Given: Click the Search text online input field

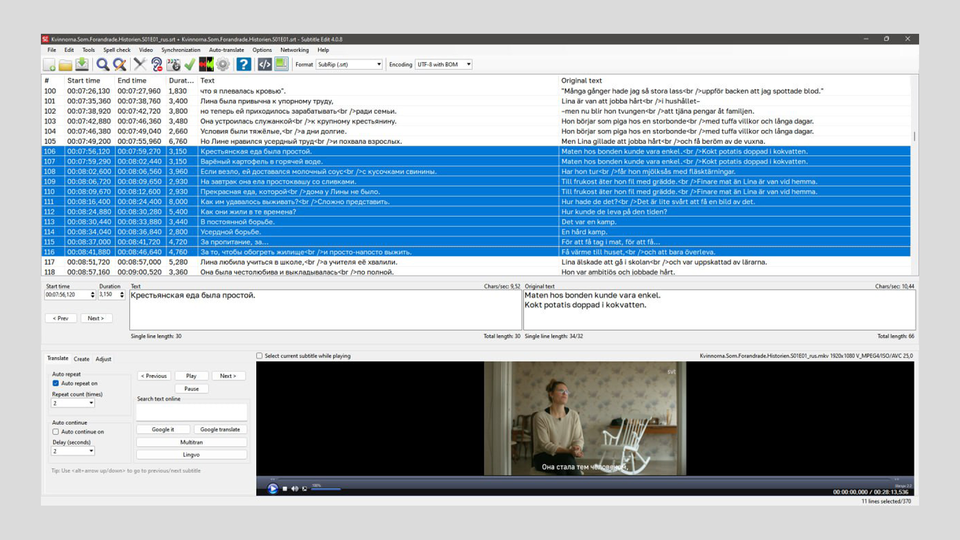Looking at the screenshot, I should point(192,412).
